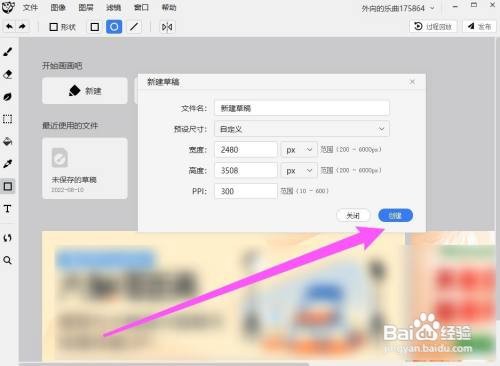Choose the rectangle shape option
The image size is (500, 366).
coord(95,27)
